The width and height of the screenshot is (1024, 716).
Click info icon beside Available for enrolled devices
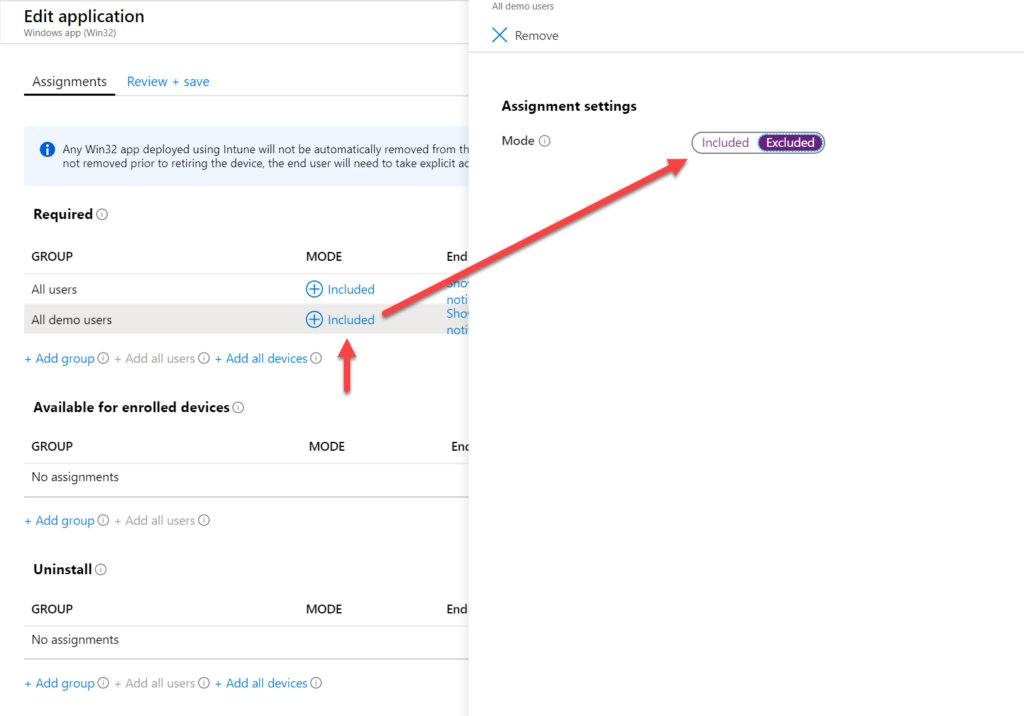click(236, 406)
